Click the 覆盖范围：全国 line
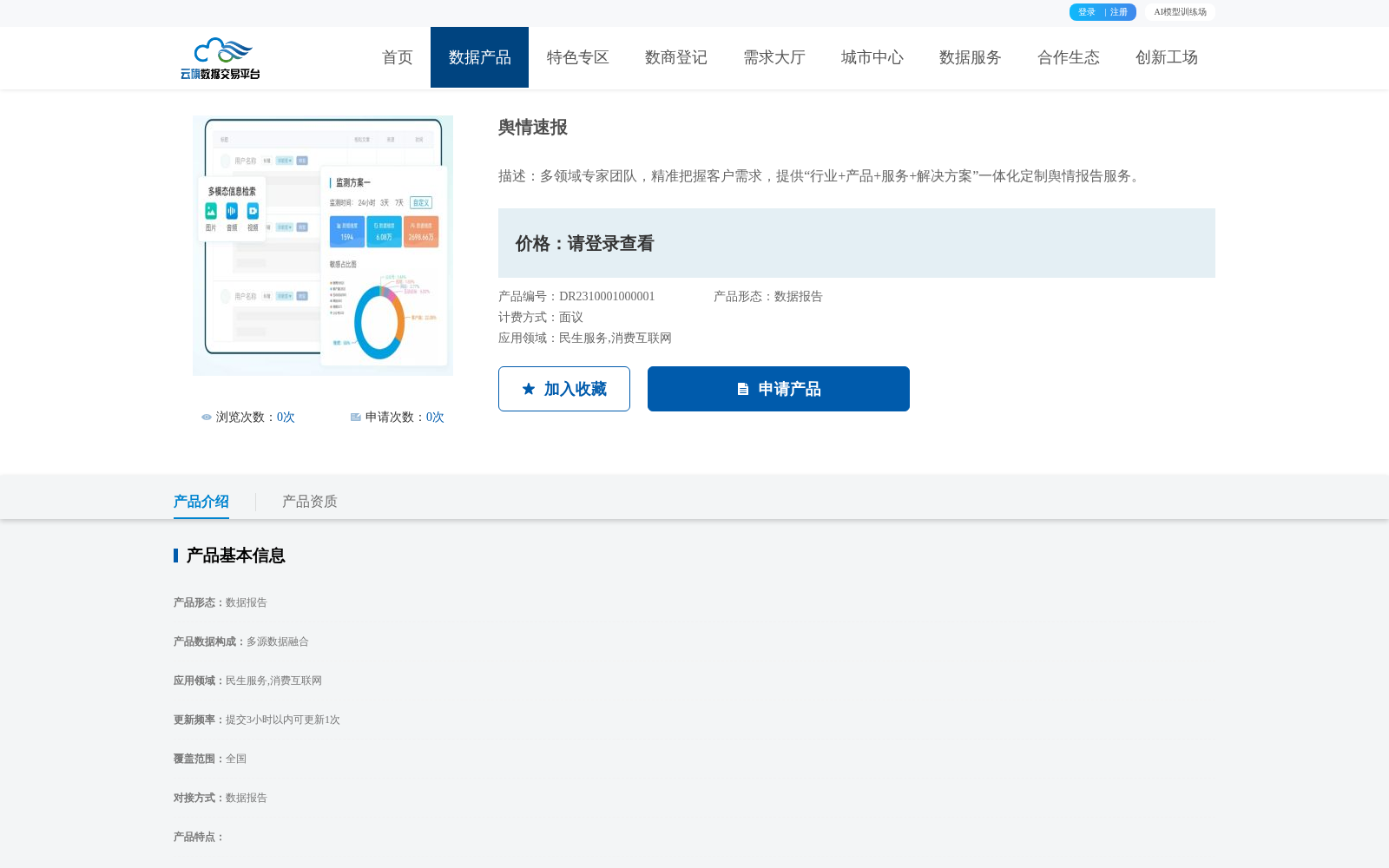The height and width of the screenshot is (868, 1389). [x=210, y=759]
